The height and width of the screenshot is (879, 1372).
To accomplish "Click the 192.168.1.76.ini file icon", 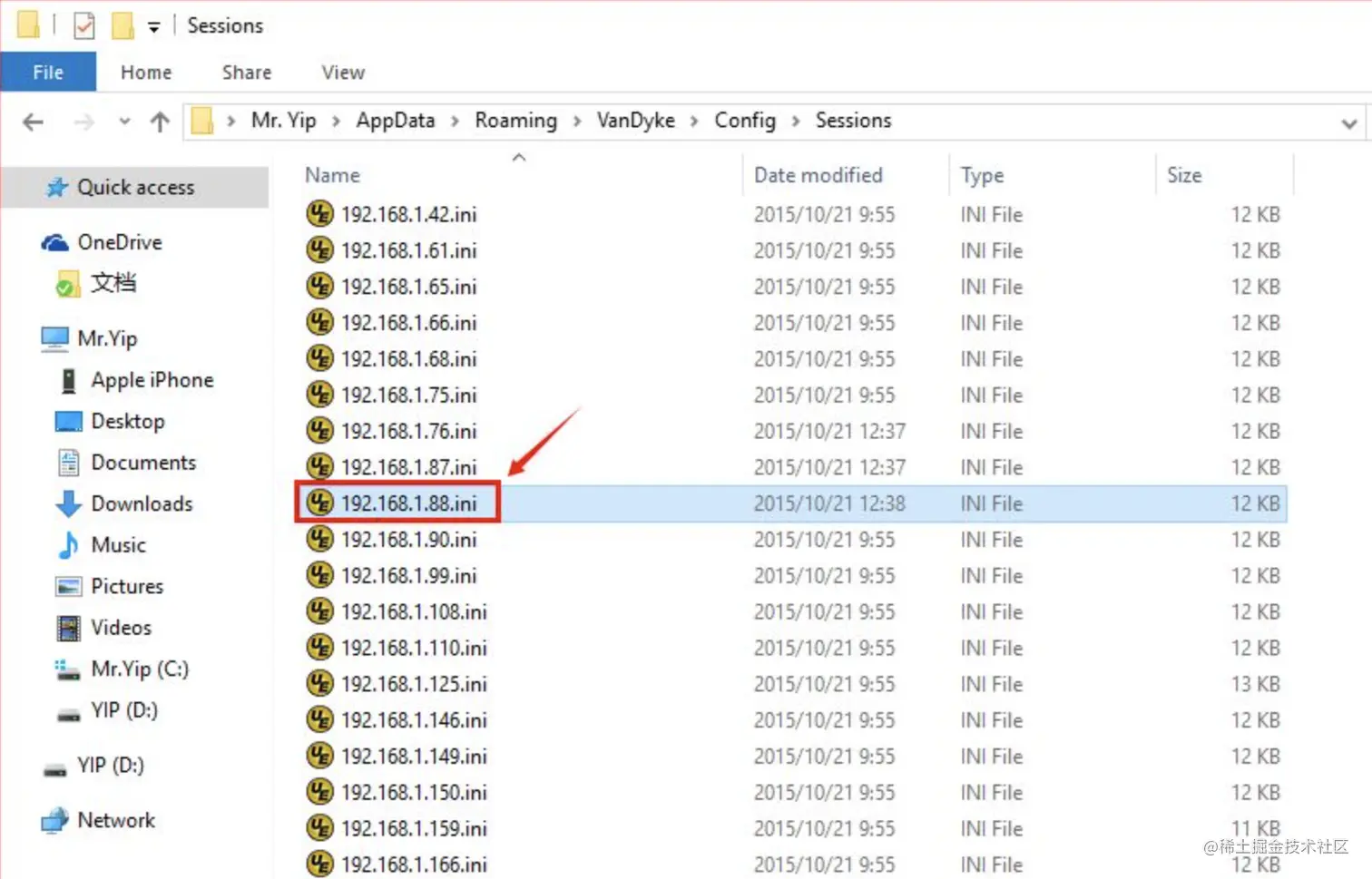I will 319,431.
